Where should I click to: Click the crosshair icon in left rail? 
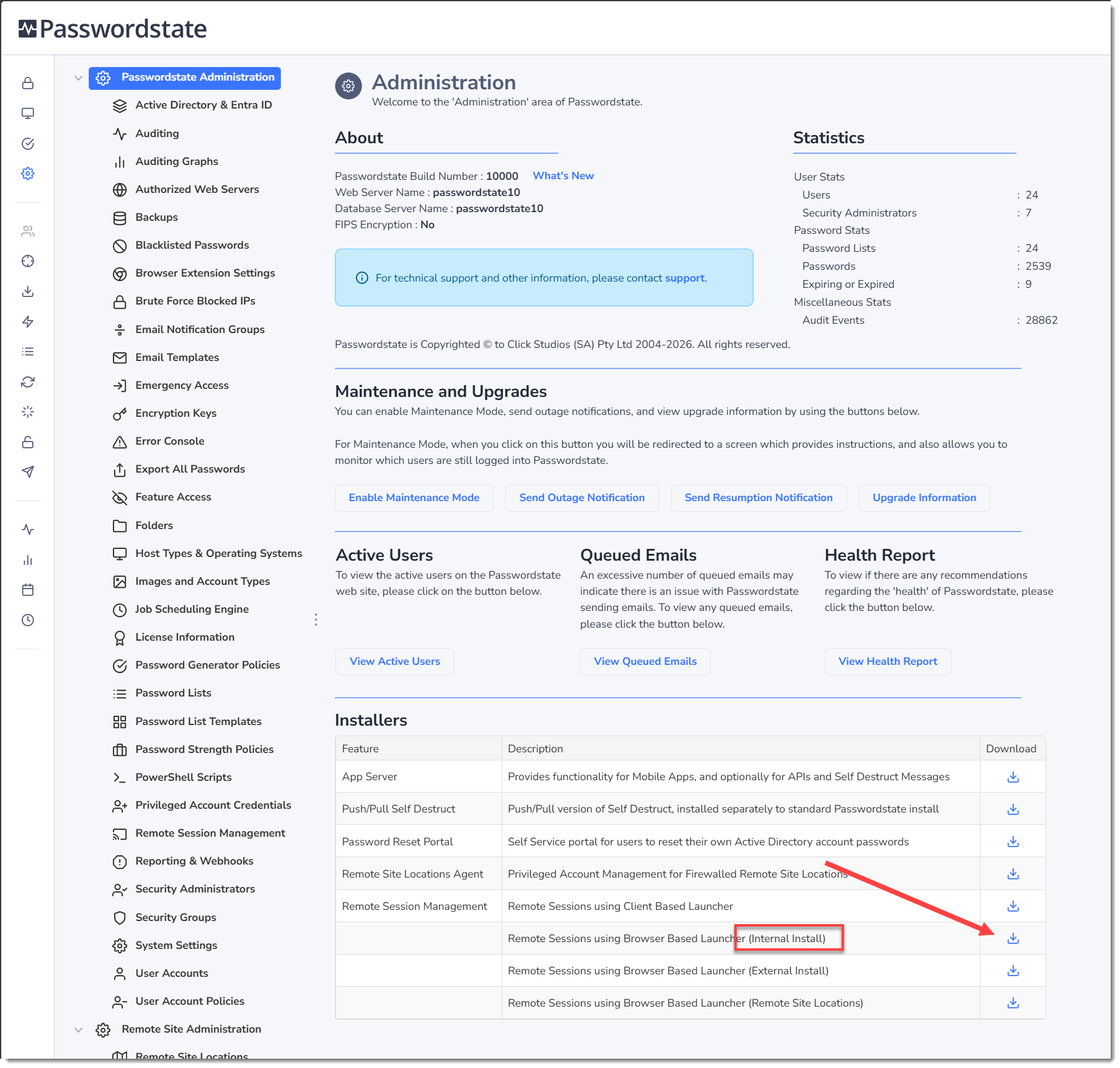pos(28,261)
